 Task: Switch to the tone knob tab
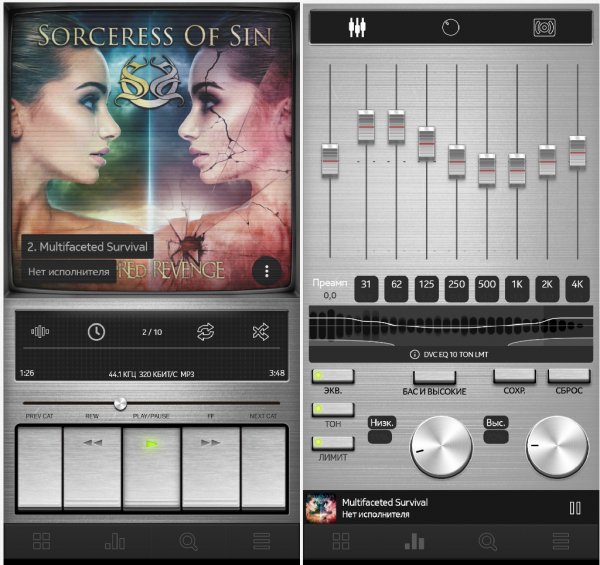pos(450,27)
